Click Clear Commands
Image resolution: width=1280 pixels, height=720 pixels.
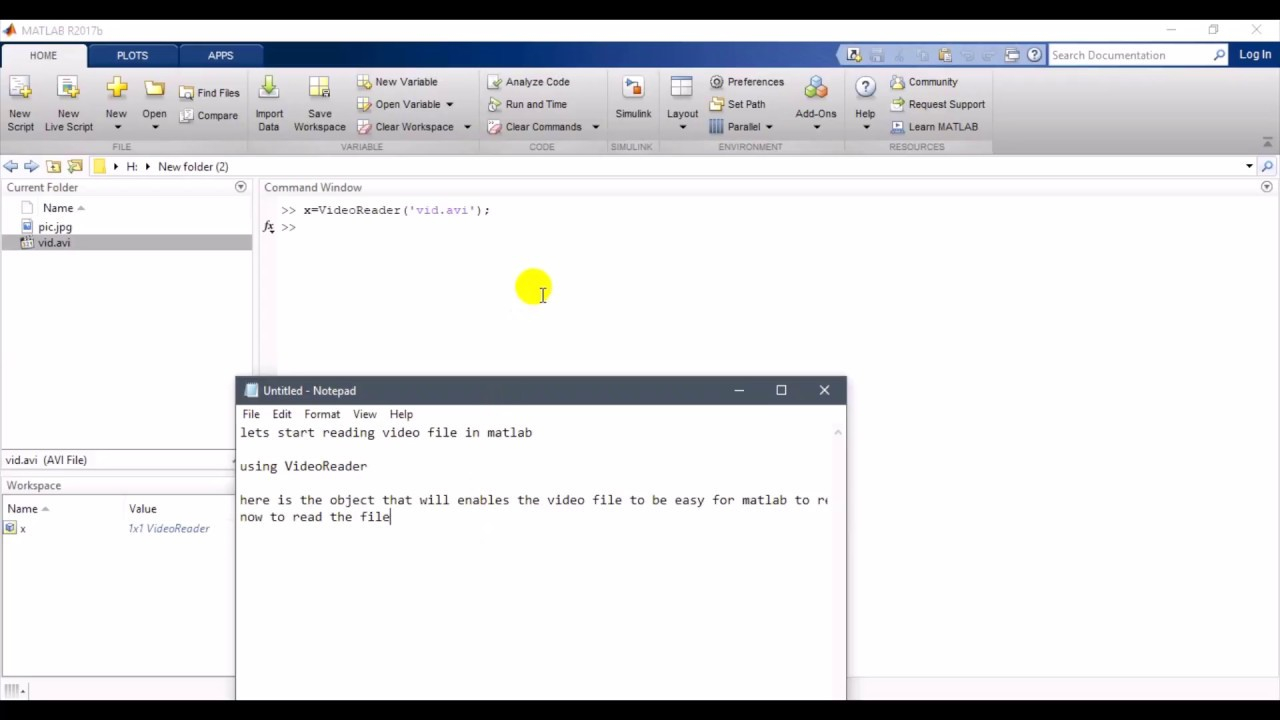pos(534,127)
